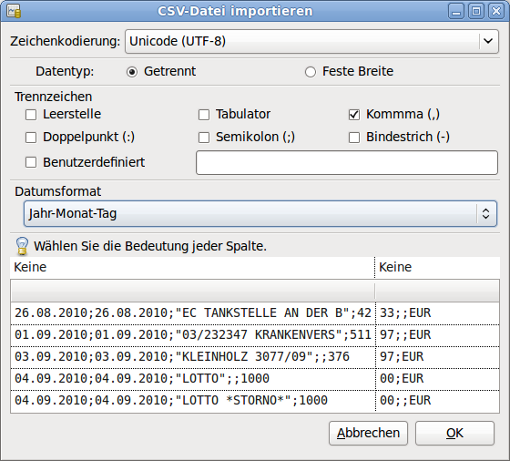
Task: Click the GnuCash window icon in title bar
Action: 14,11
